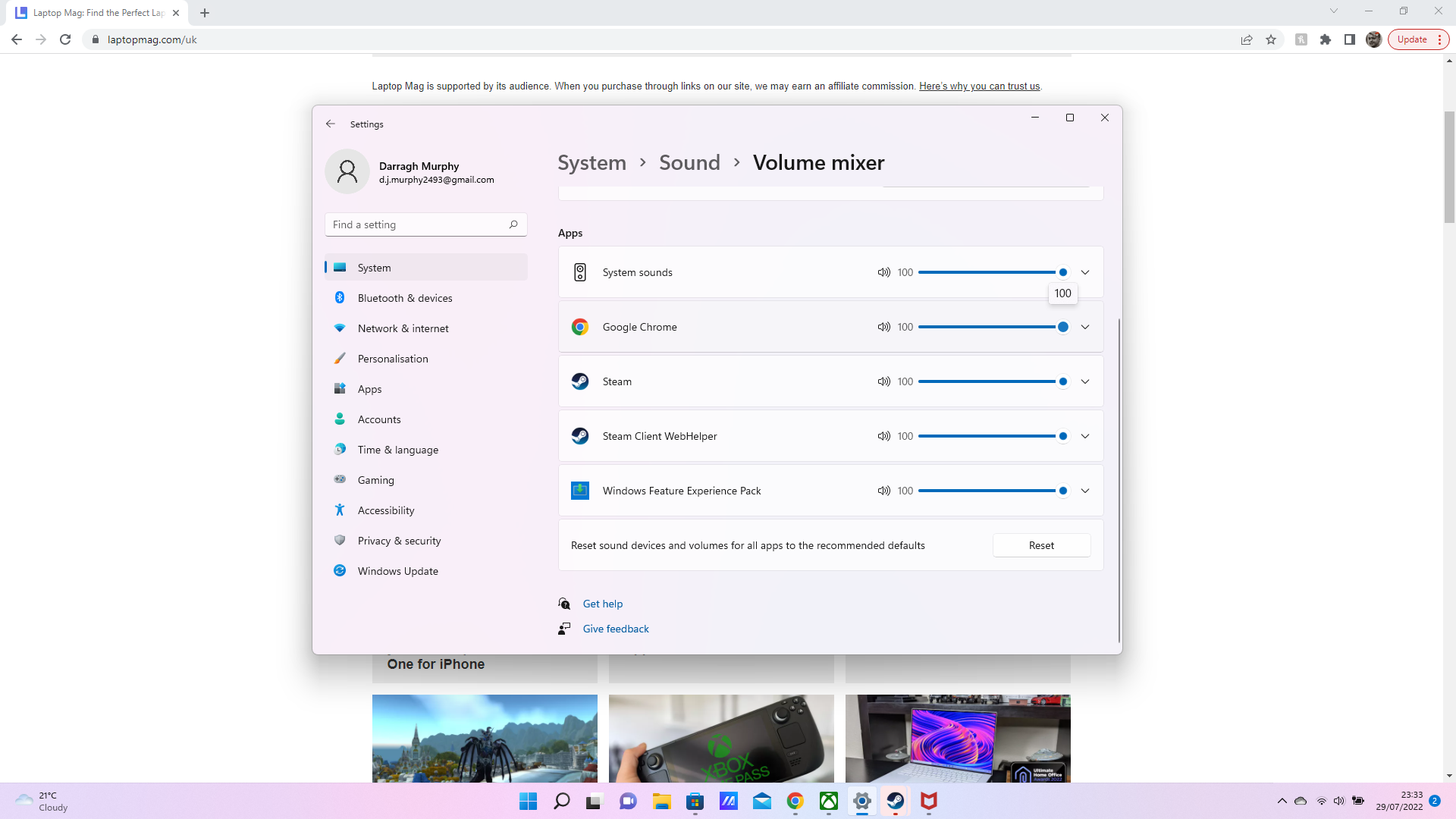Expand the System sounds app settings
The image size is (1456, 819).
1084,272
